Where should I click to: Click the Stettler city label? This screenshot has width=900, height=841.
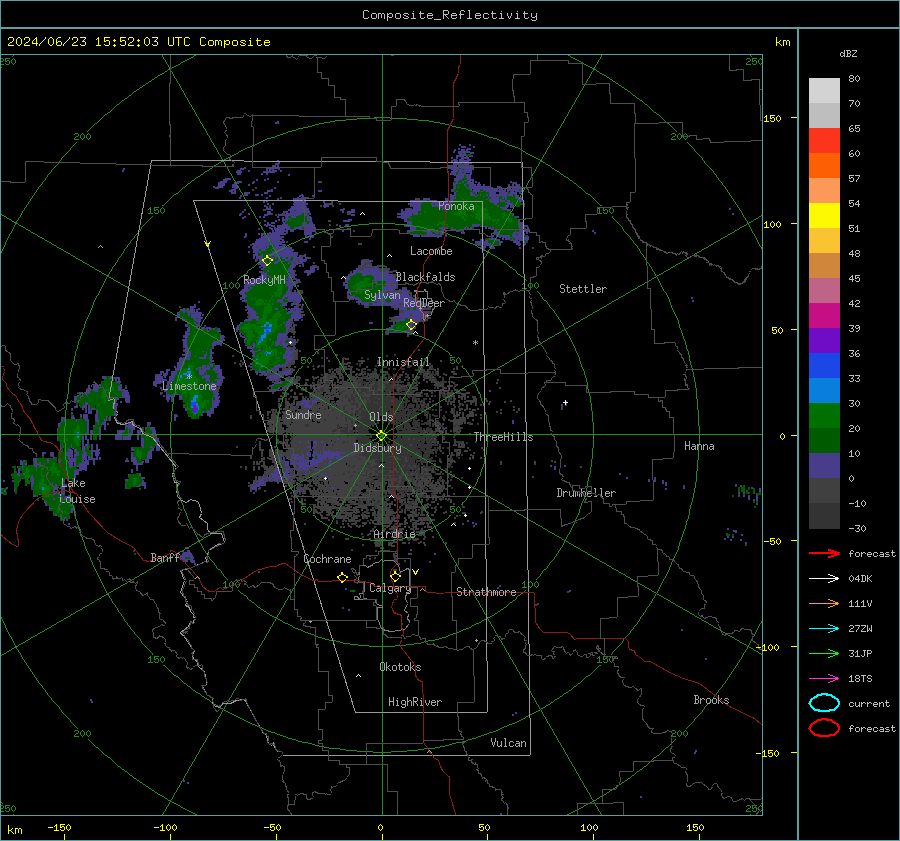coord(583,289)
